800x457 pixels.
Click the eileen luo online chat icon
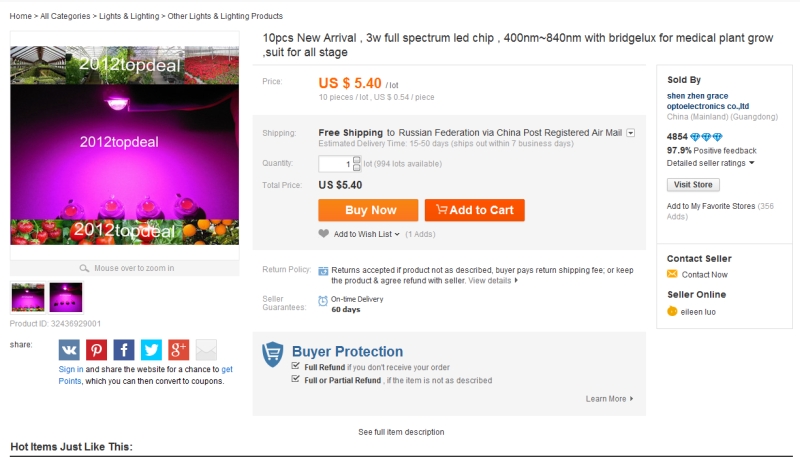[672, 311]
